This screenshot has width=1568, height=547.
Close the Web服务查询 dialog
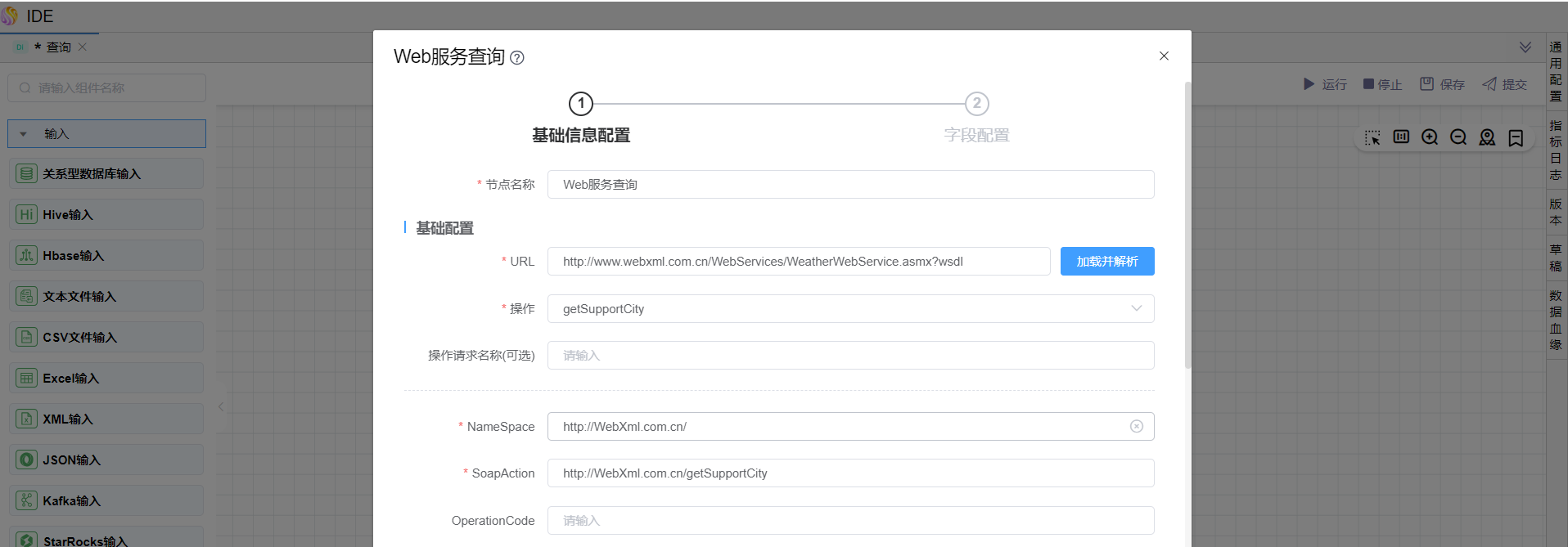[1163, 56]
